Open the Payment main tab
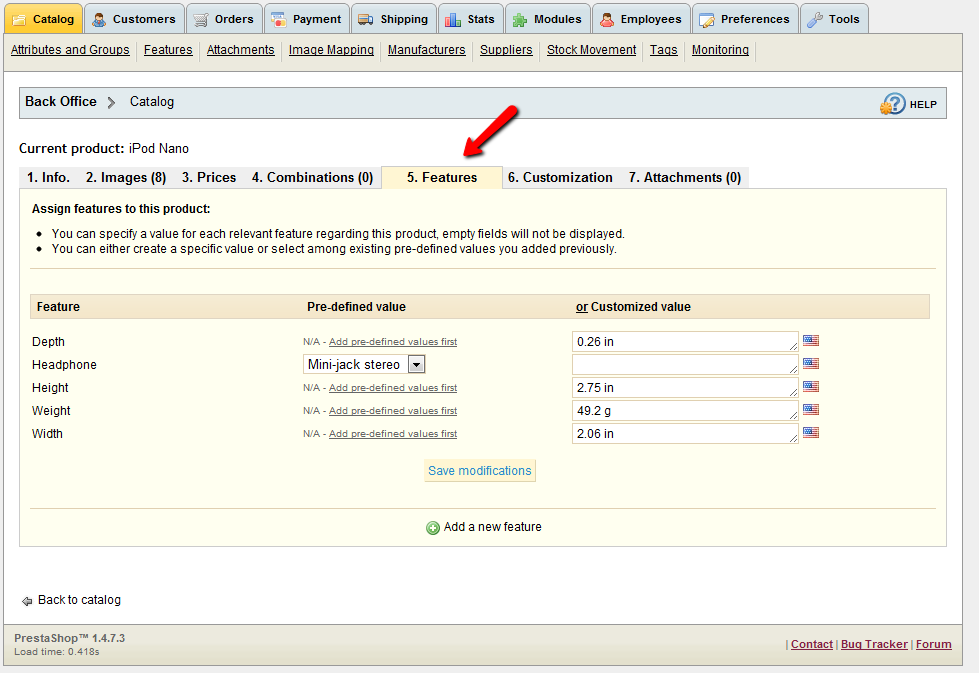The width and height of the screenshot is (979, 673). point(307,19)
